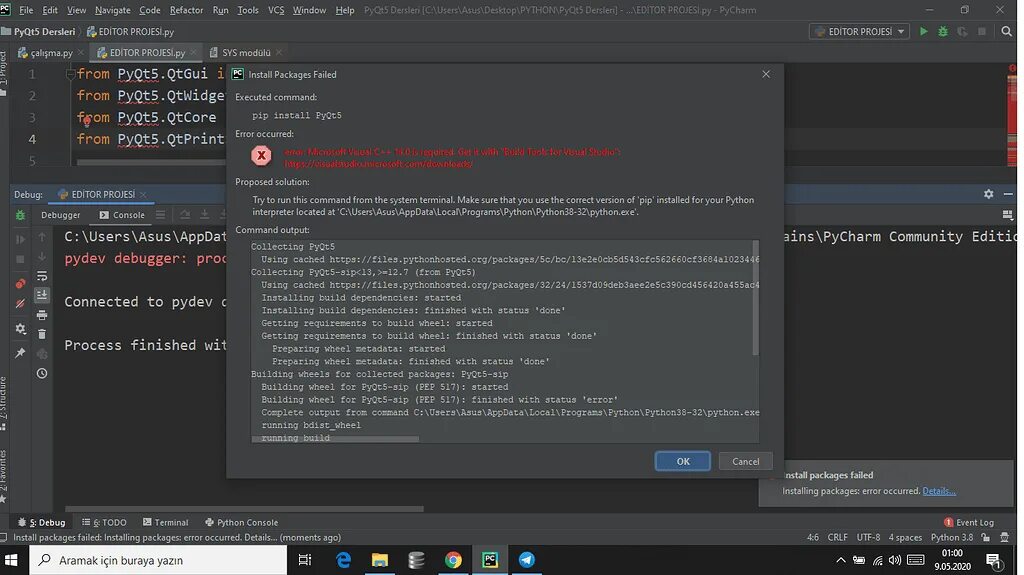The height and width of the screenshot is (575, 1024).
Task: Open Microsoft Edge from the taskbar
Action: 343,560
